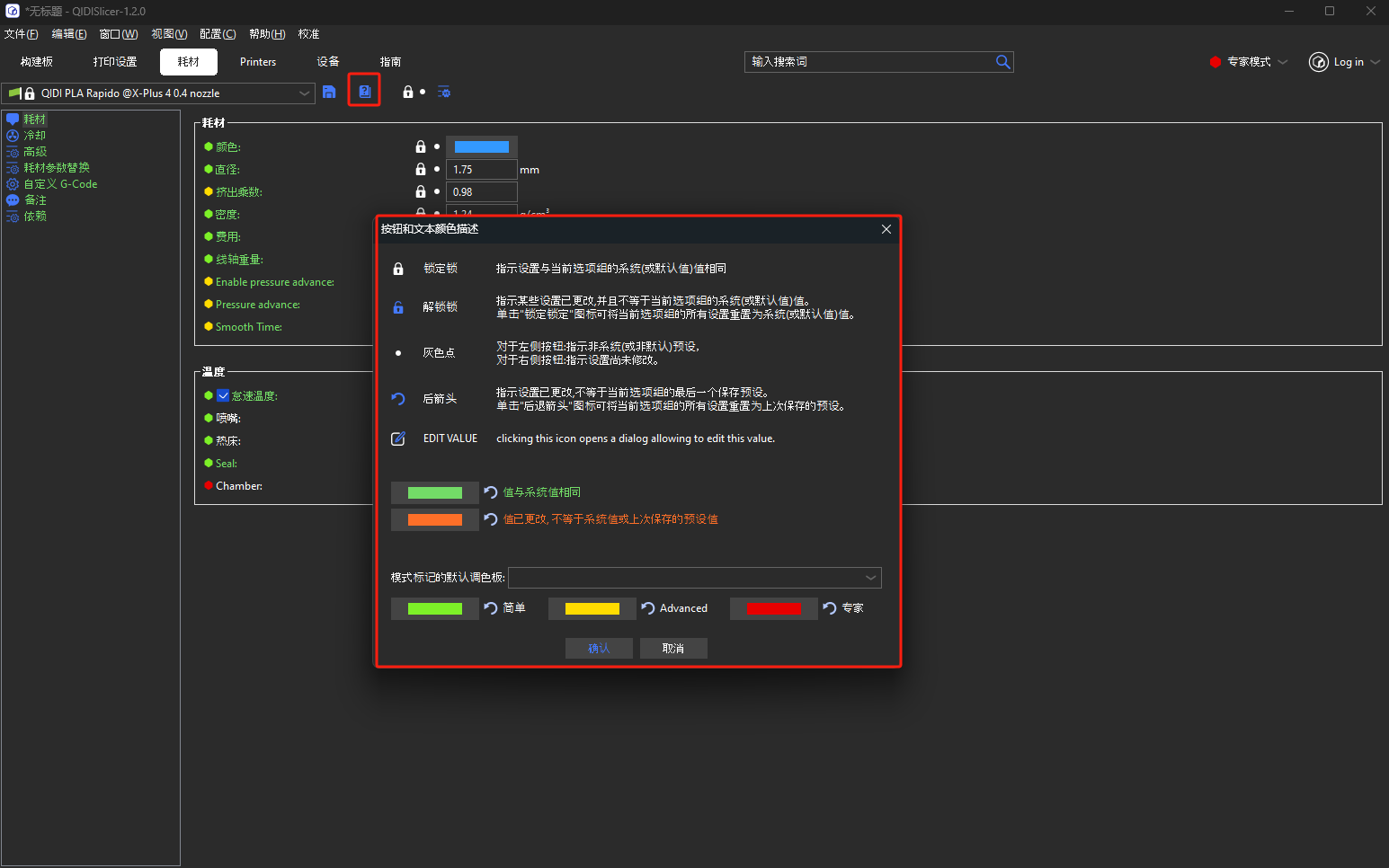Screen dimensions: 1389x868
Task: Click the 锁定锁 lock icon in dialog
Action: coord(398,269)
